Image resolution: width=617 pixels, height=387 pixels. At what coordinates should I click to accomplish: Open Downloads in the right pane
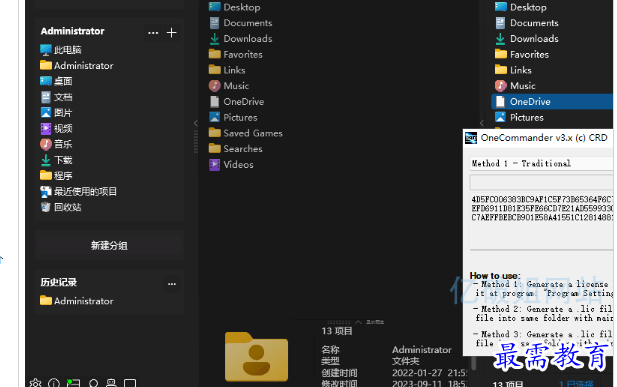527,39
